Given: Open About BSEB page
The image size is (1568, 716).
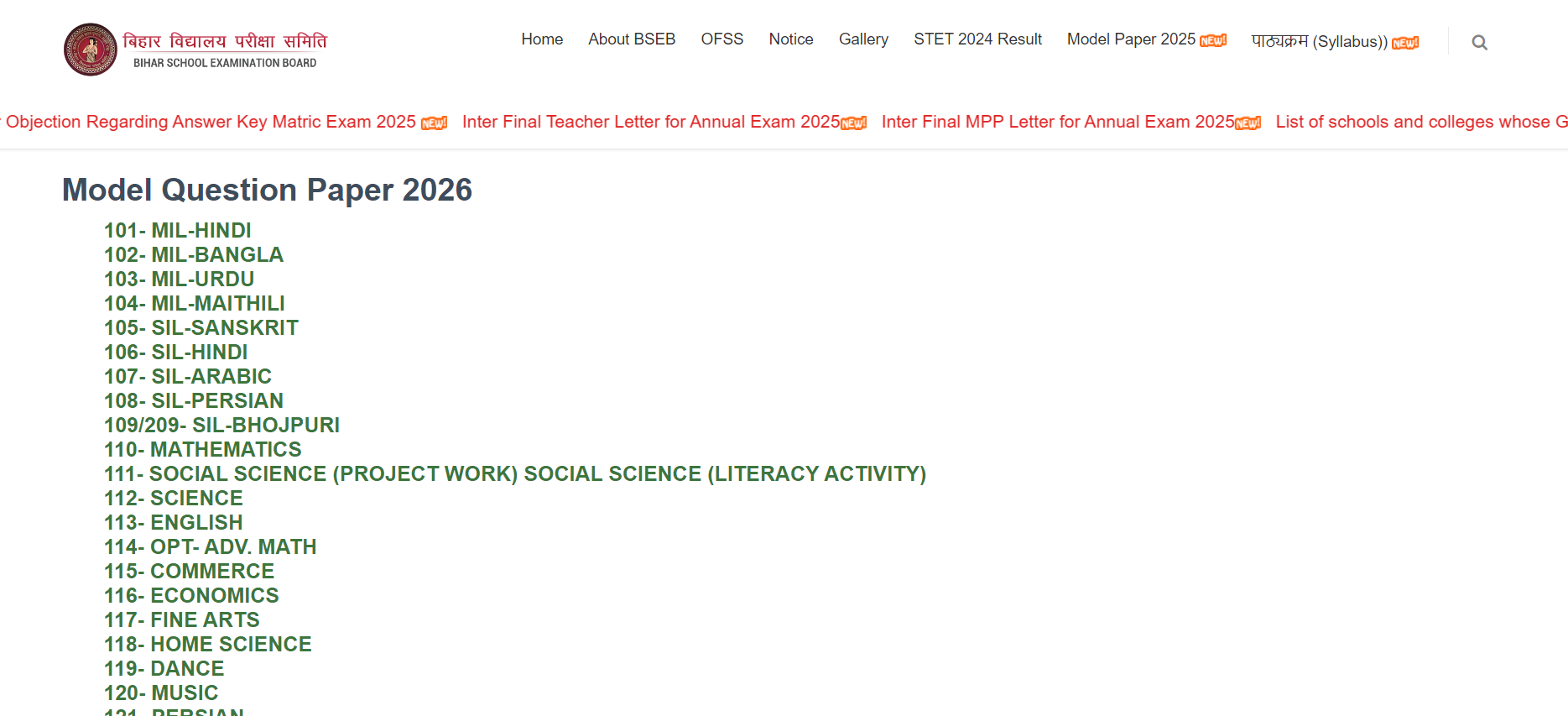Looking at the screenshot, I should (x=632, y=39).
